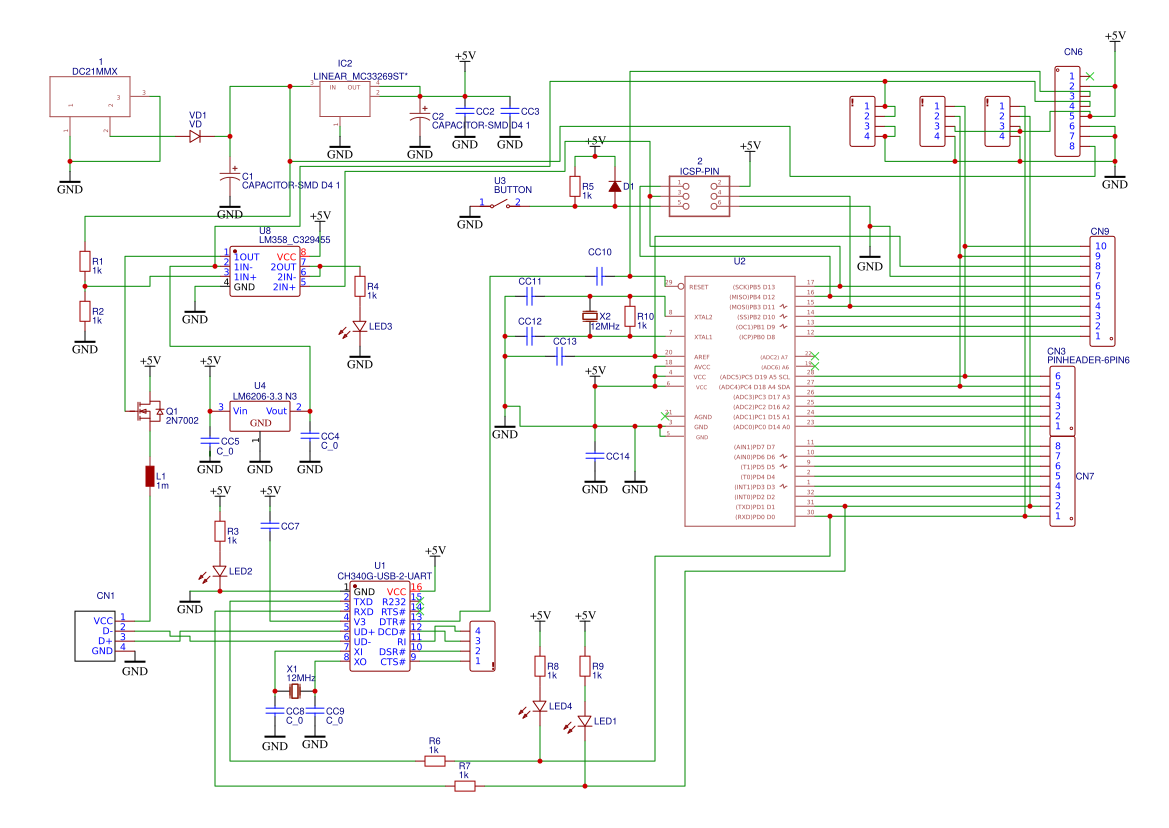
Task: Select the U1 CH340G chip body
Action: click(380, 627)
